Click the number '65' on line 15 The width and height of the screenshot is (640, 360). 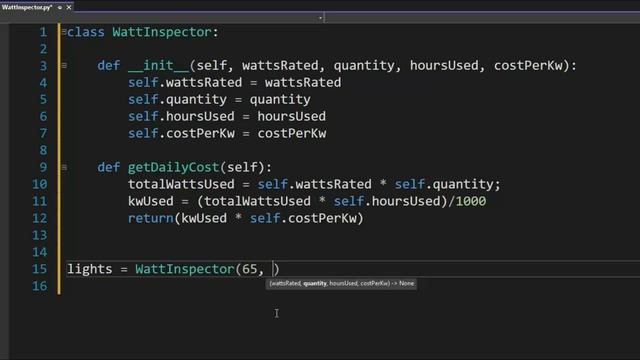coord(250,269)
